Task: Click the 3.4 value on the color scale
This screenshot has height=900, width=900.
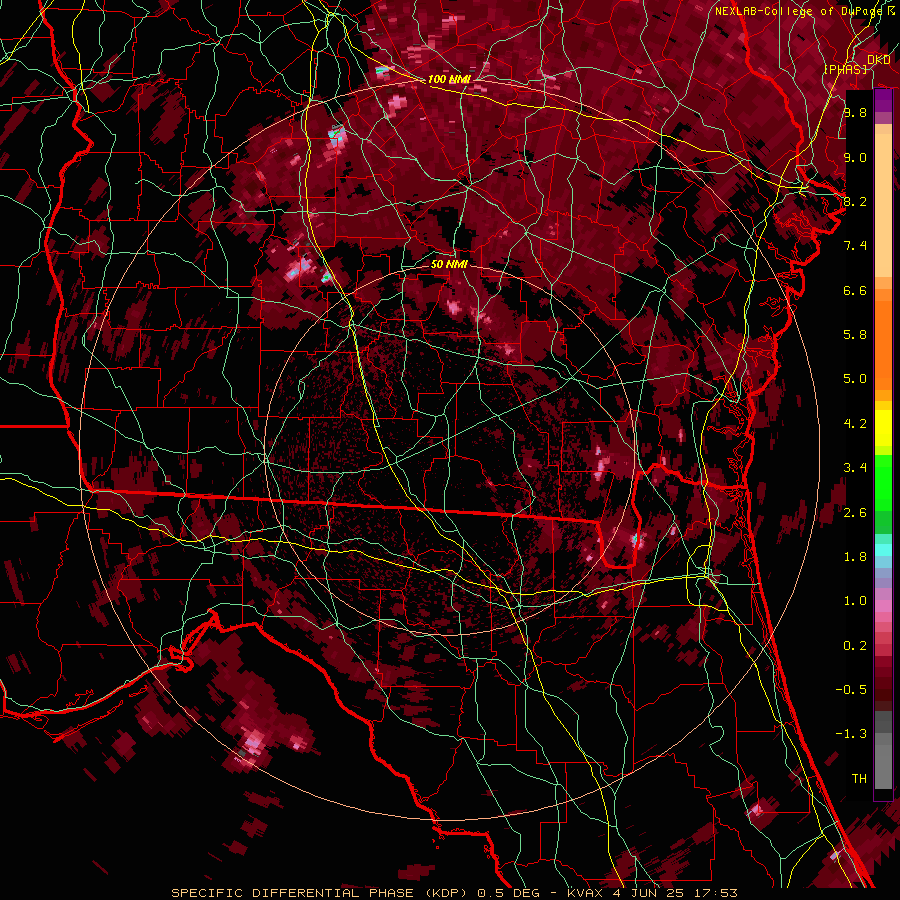Action: 855,468
